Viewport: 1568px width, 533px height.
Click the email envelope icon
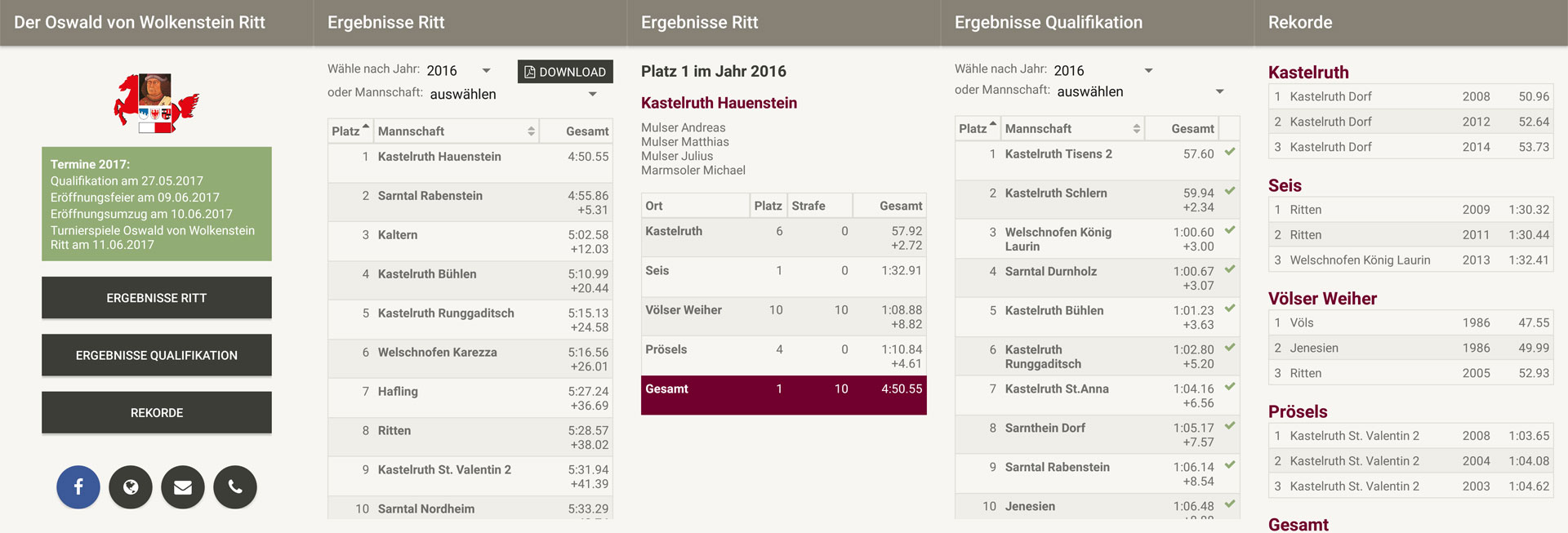point(183,487)
